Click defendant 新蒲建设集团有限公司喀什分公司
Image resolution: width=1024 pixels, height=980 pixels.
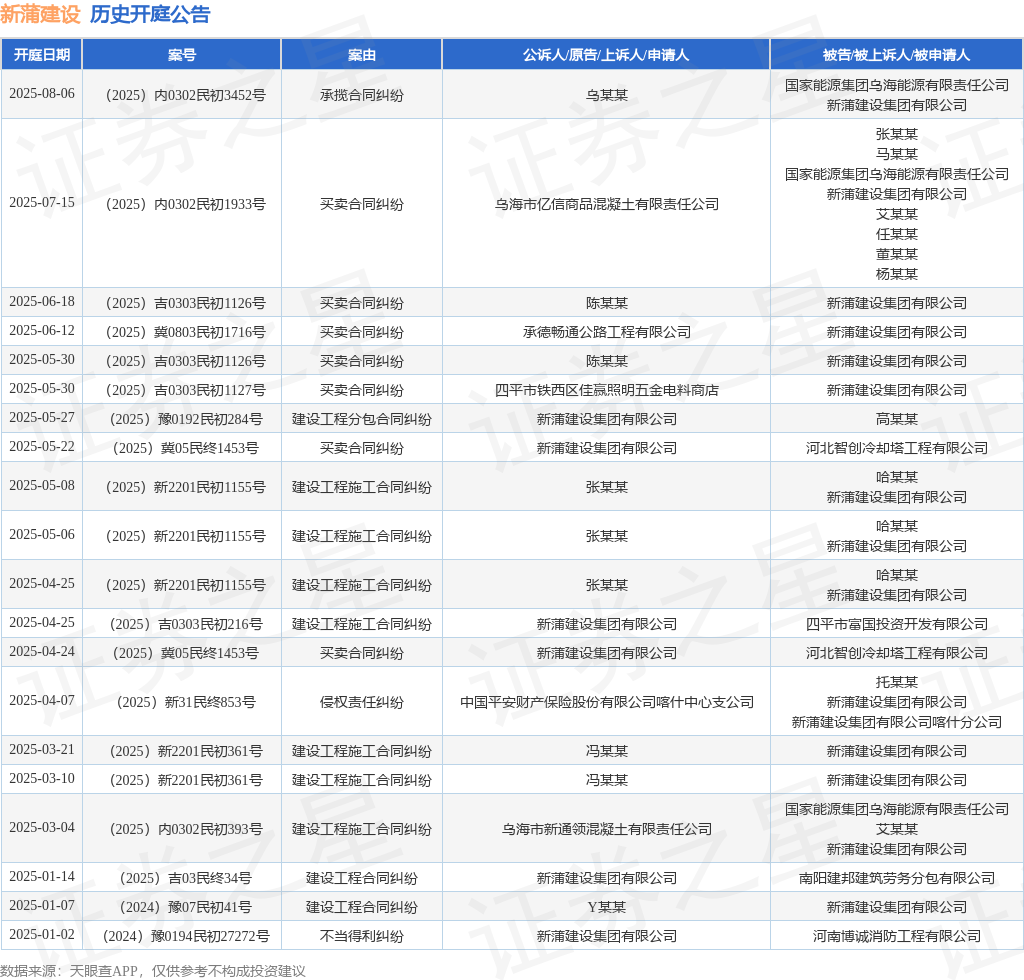(x=897, y=722)
